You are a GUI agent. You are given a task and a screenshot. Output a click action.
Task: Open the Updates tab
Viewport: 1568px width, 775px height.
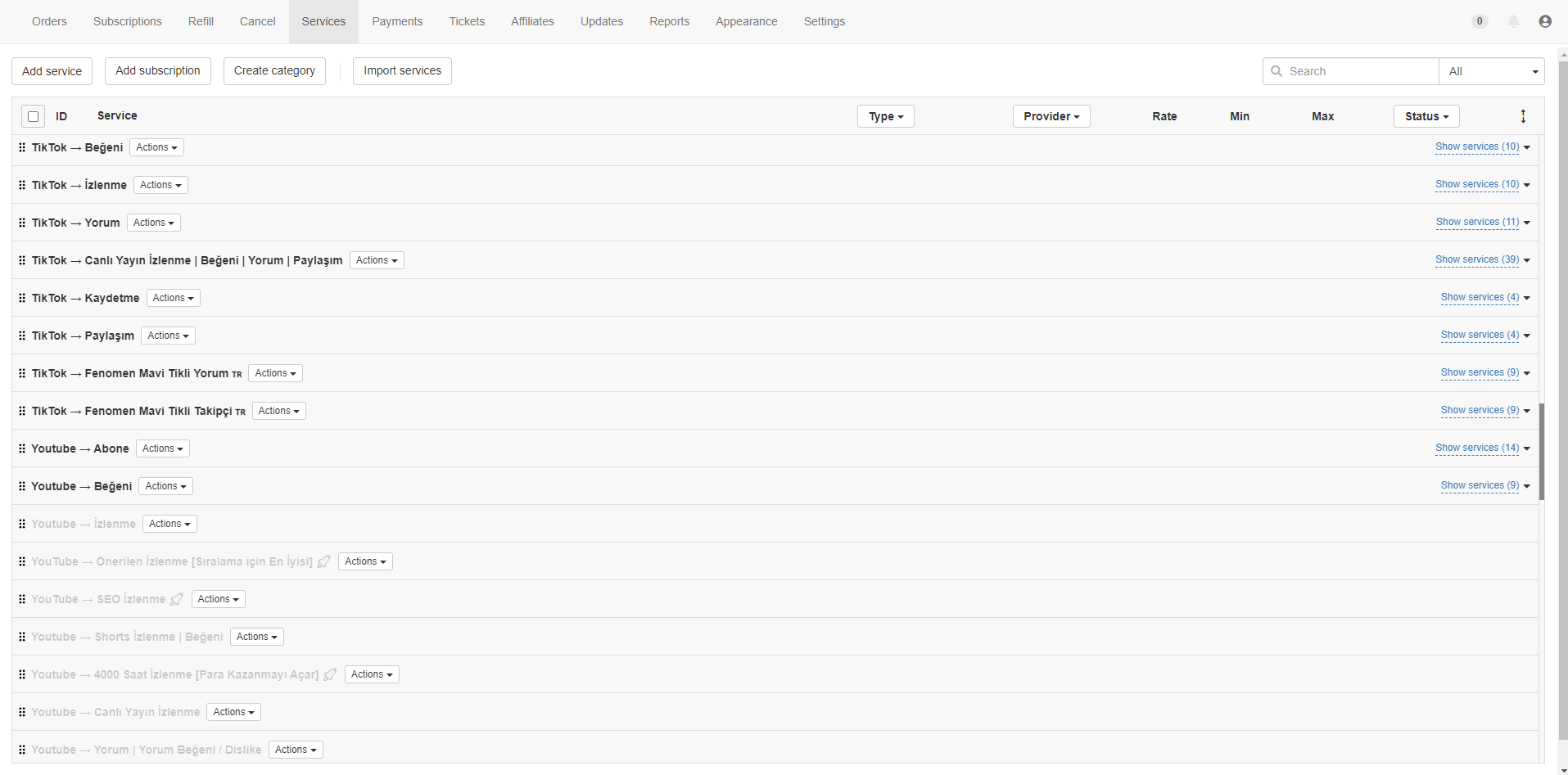tap(602, 21)
